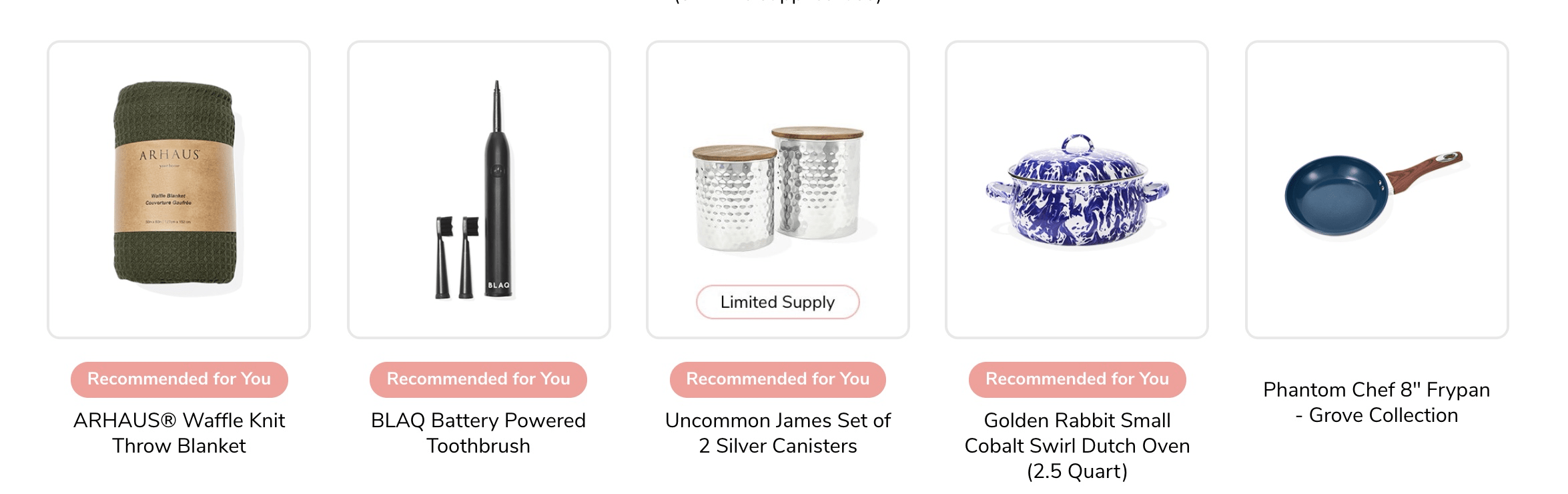Open Phantom Chef 8" Frypan Grove Collection link
Viewport: 1568px width, 494px height.
point(1377,403)
